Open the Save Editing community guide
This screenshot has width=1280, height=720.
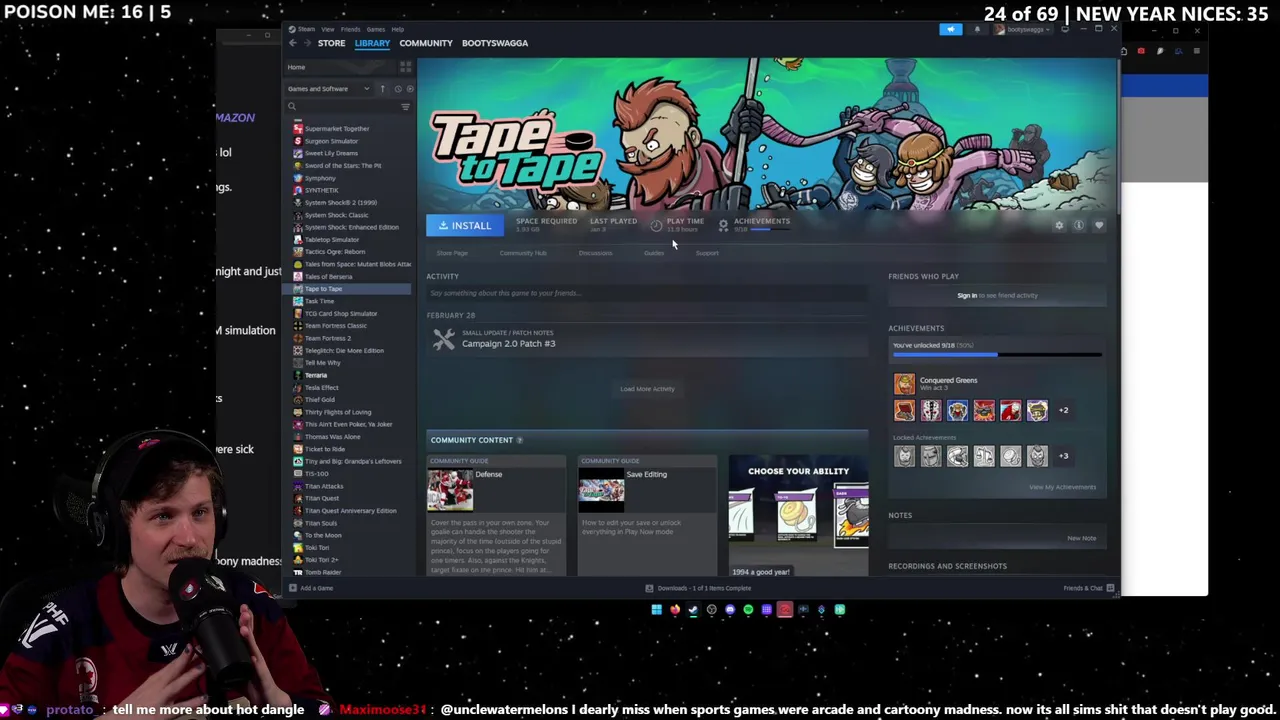coord(647,515)
